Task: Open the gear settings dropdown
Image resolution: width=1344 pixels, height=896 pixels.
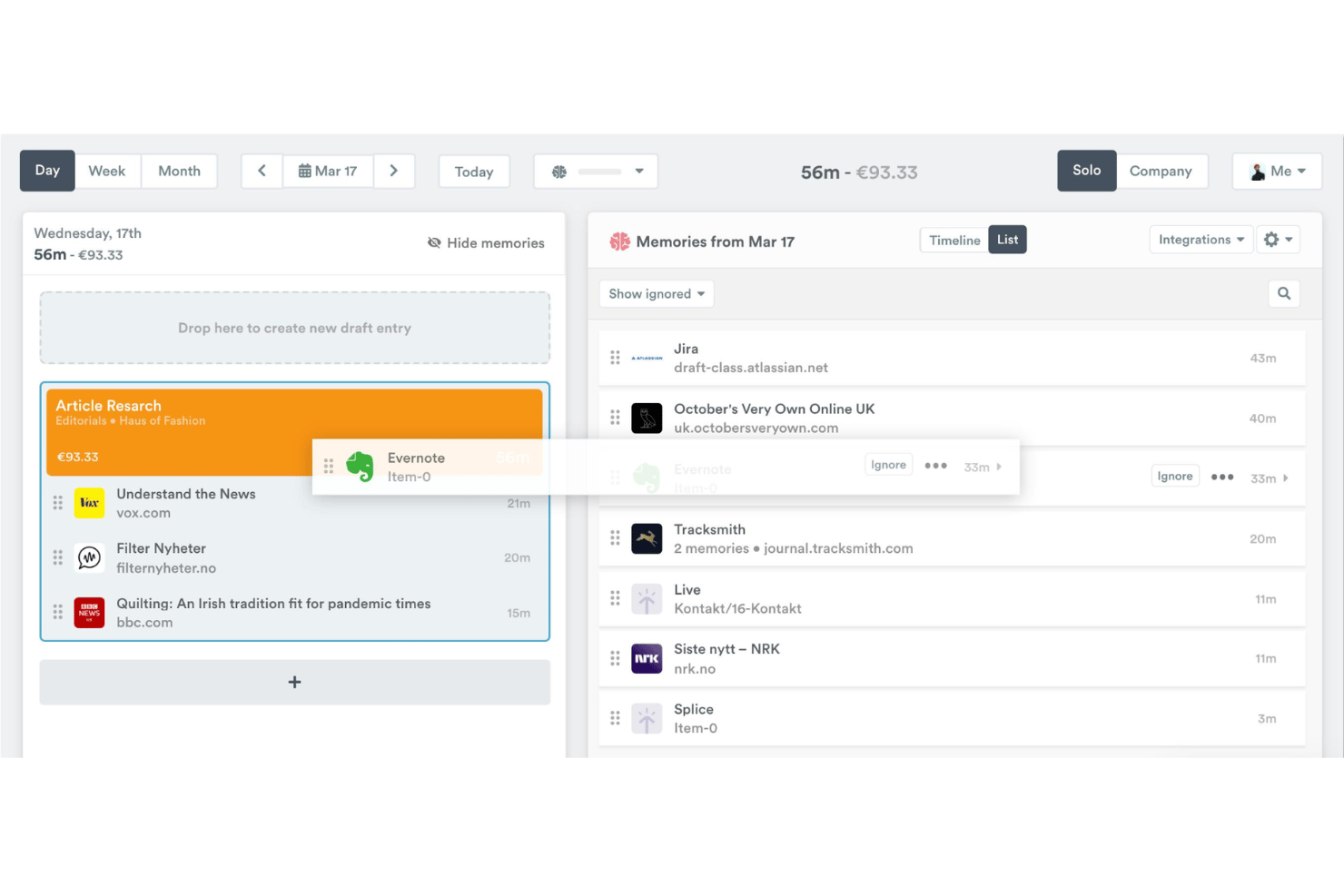Action: click(x=1278, y=240)
